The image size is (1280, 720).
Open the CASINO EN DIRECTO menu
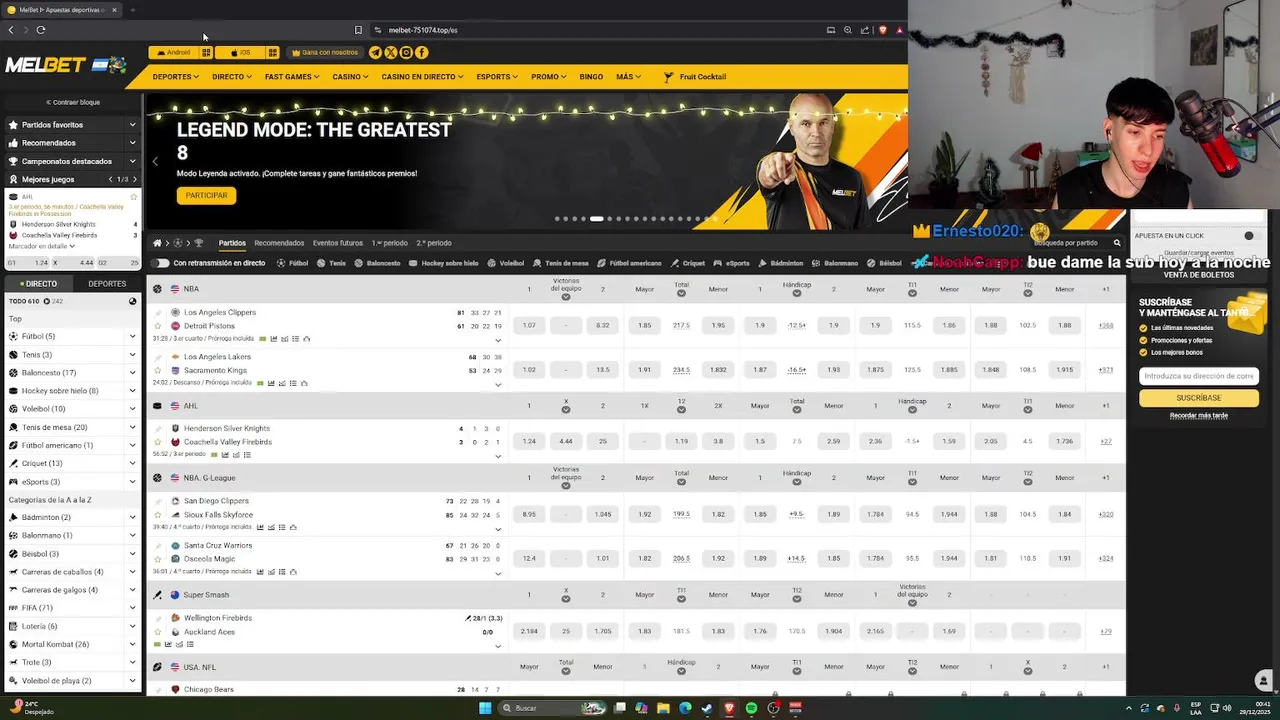[422, 77]
